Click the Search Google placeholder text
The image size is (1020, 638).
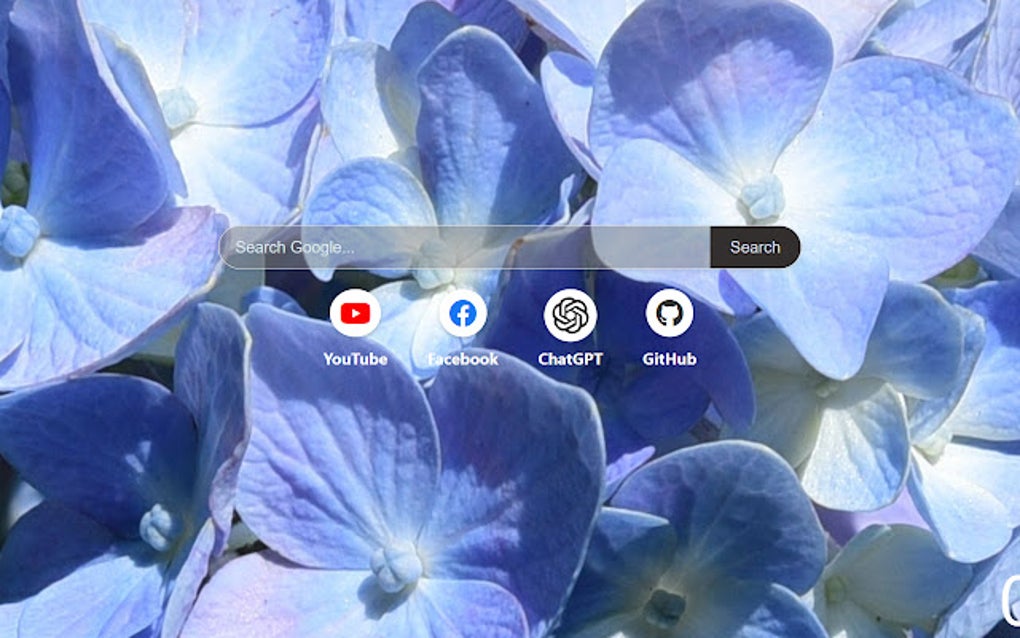click(296, 247)
